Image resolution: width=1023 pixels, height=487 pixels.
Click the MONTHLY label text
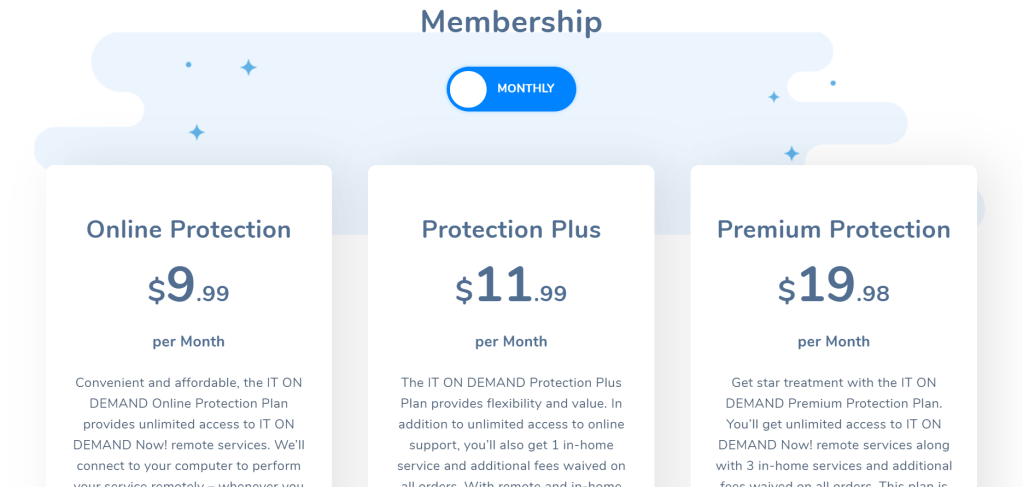point(525,89)
